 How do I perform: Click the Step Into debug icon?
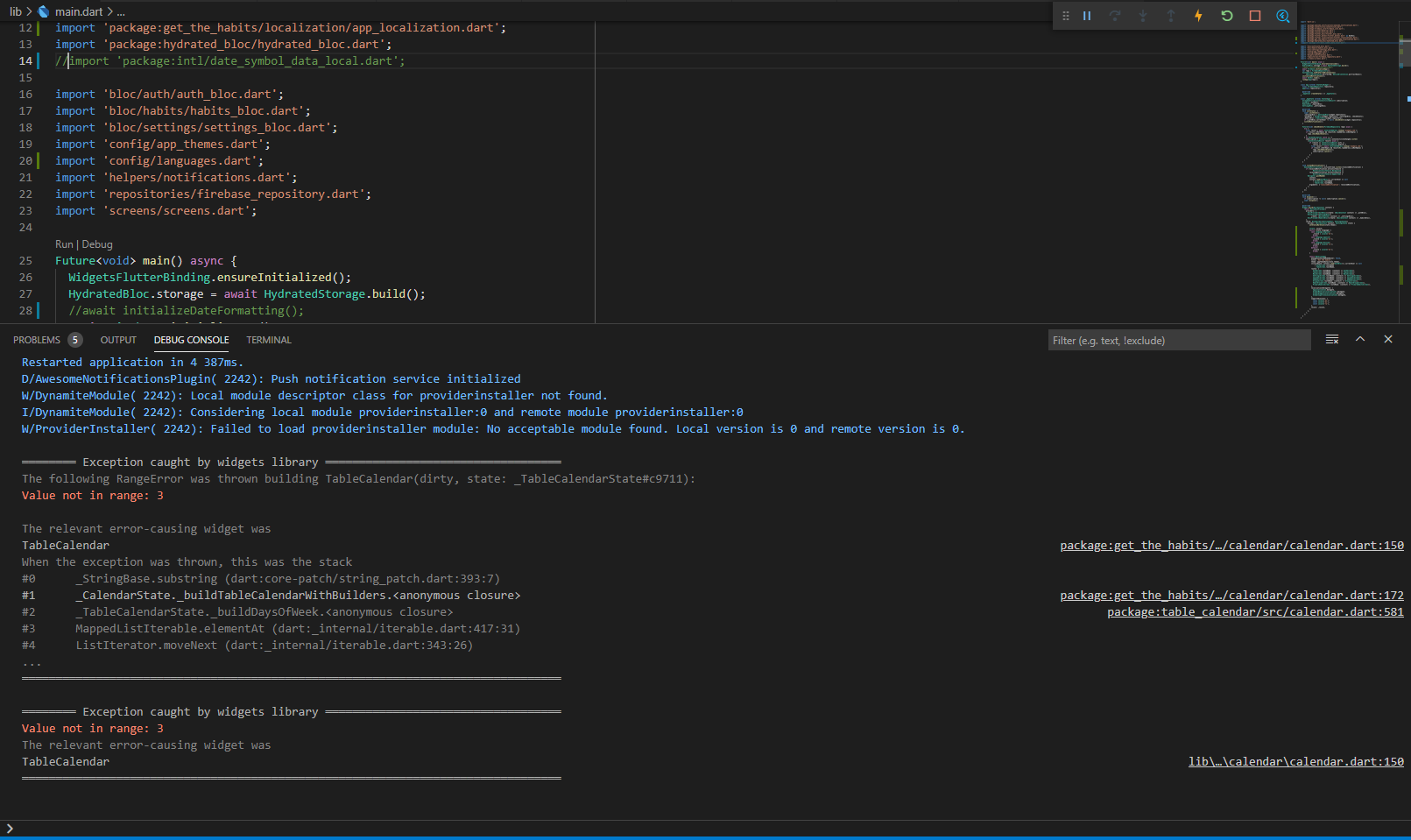coord(1143,15)
